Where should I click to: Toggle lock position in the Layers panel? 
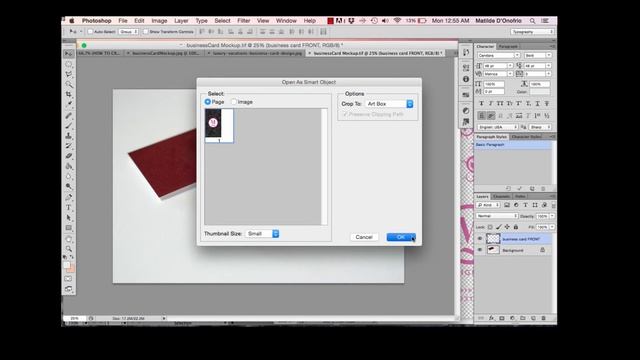coord(507,227)
